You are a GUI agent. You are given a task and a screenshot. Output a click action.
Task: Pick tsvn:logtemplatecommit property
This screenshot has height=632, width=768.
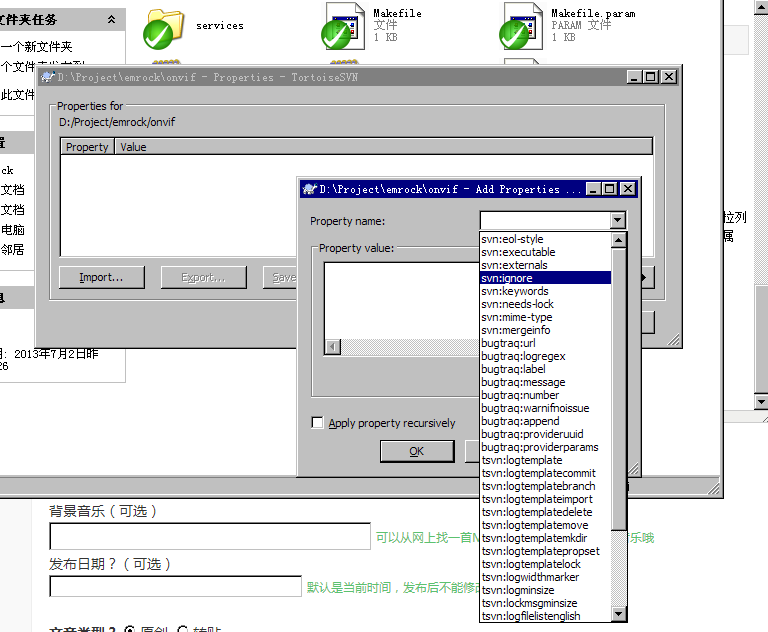[x=546, y=473]
